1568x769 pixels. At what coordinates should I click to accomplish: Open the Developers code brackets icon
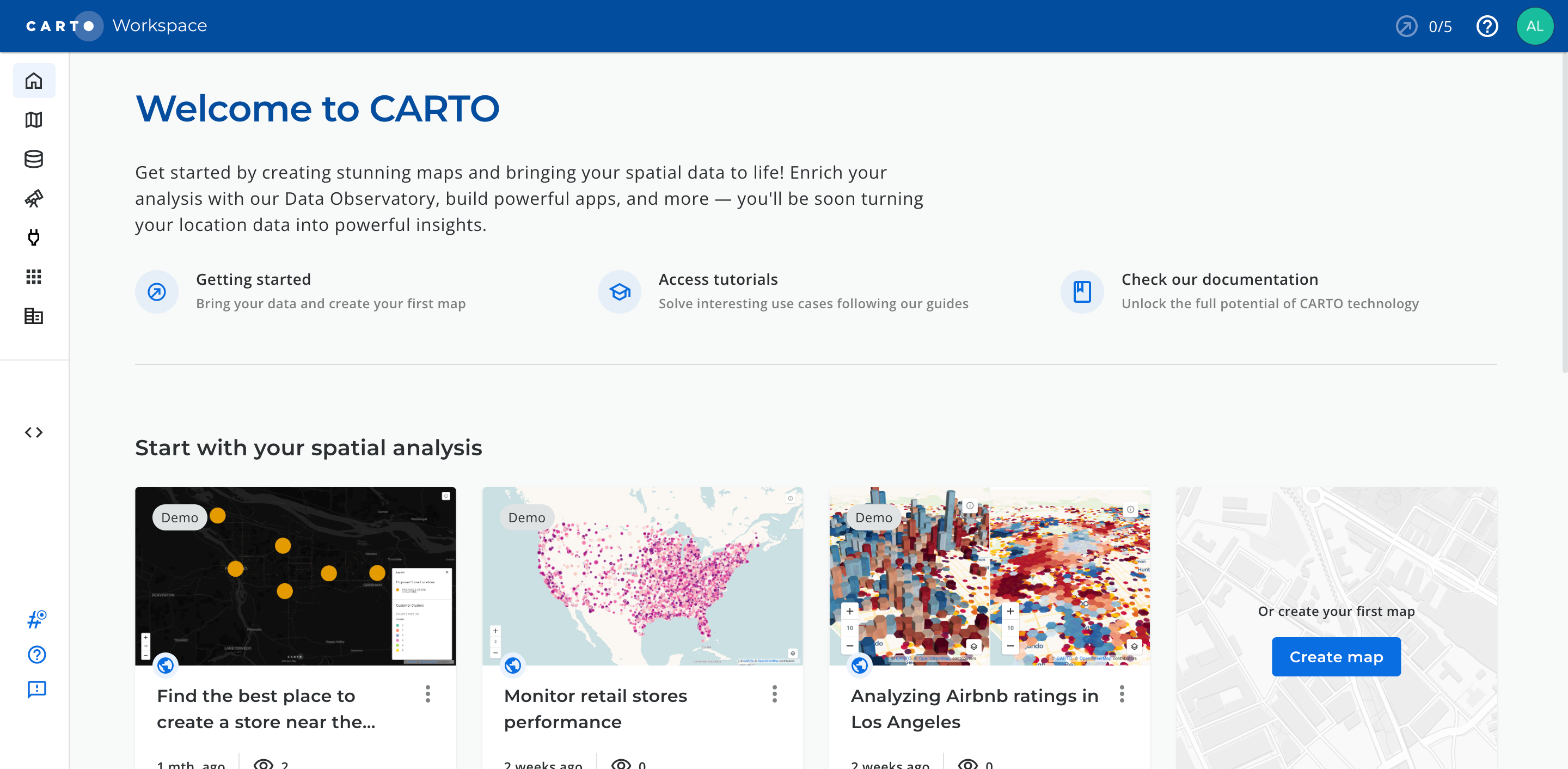tap(34, 432)
